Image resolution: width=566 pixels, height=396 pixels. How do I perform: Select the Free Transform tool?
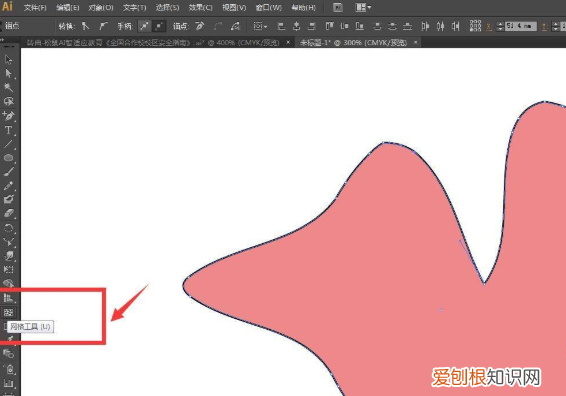click(x=8, y=270)
